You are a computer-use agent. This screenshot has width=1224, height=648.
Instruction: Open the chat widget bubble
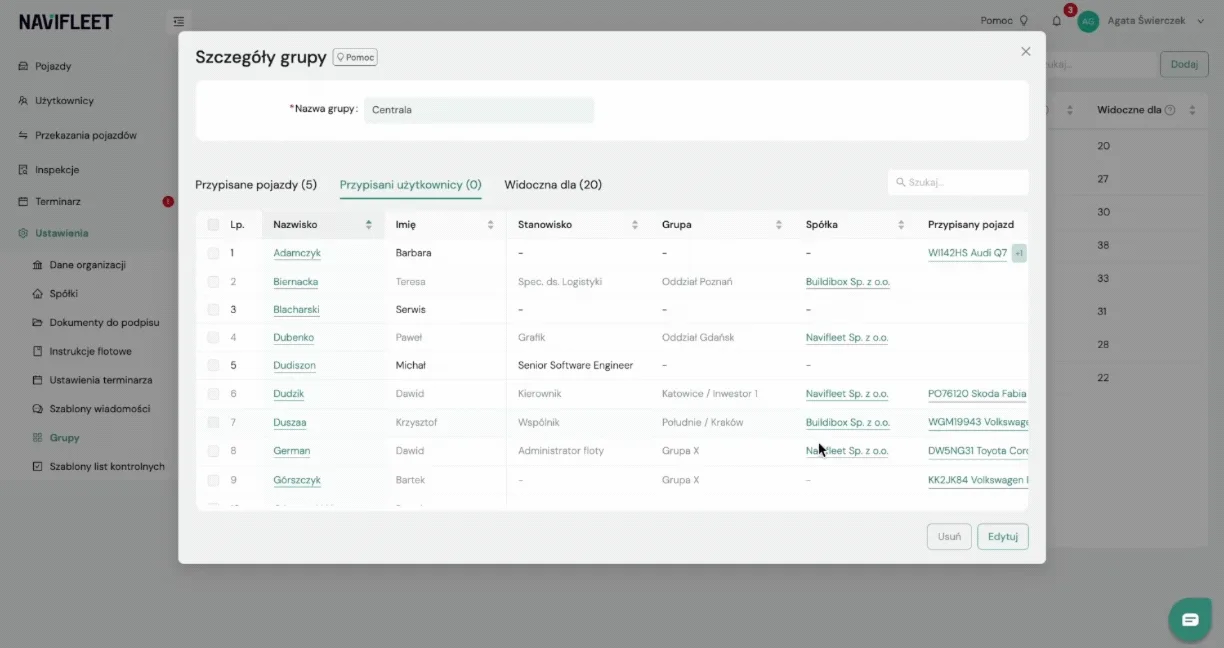click(1190, 620)
